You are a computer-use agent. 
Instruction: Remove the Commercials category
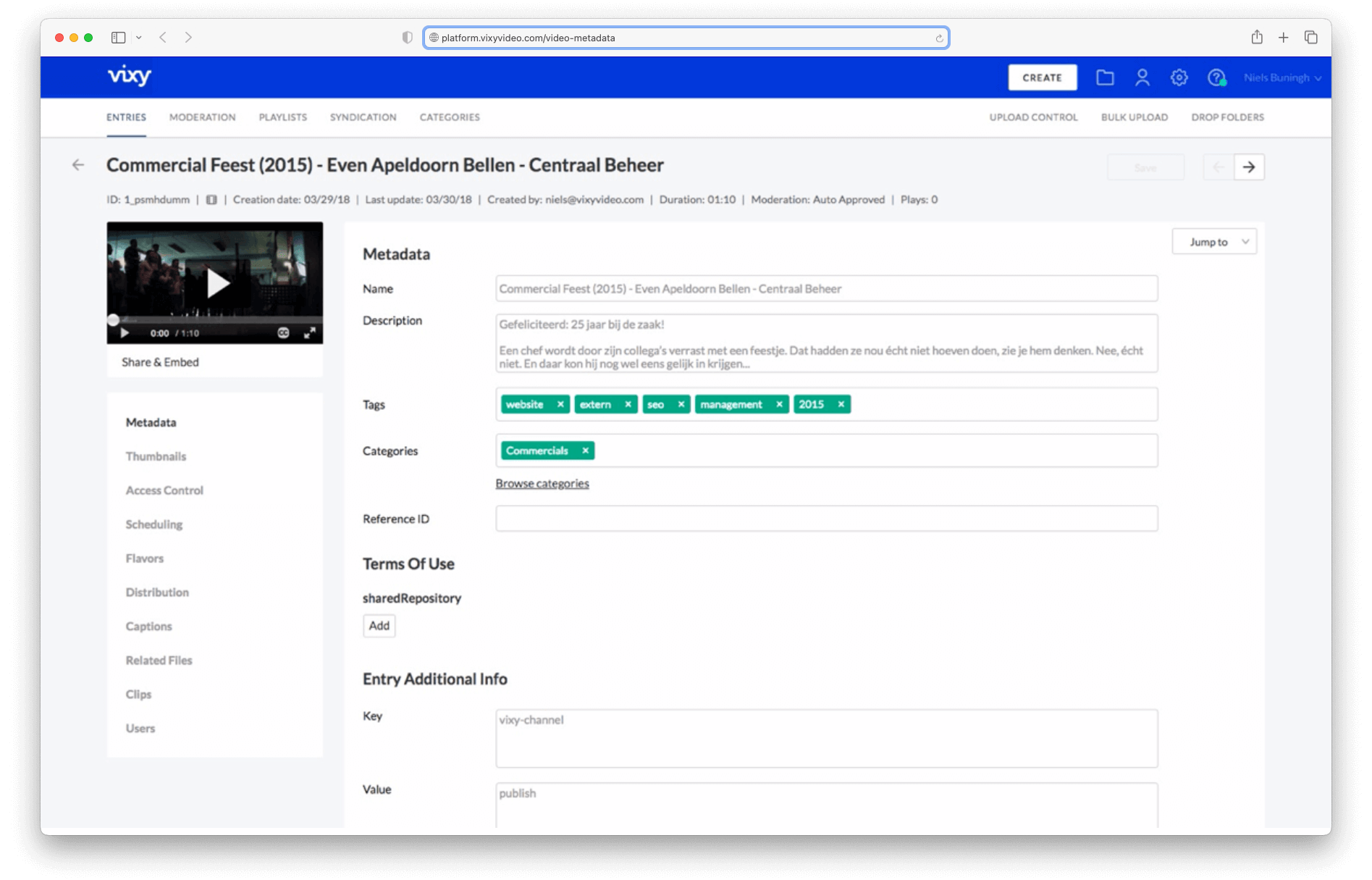585,451
